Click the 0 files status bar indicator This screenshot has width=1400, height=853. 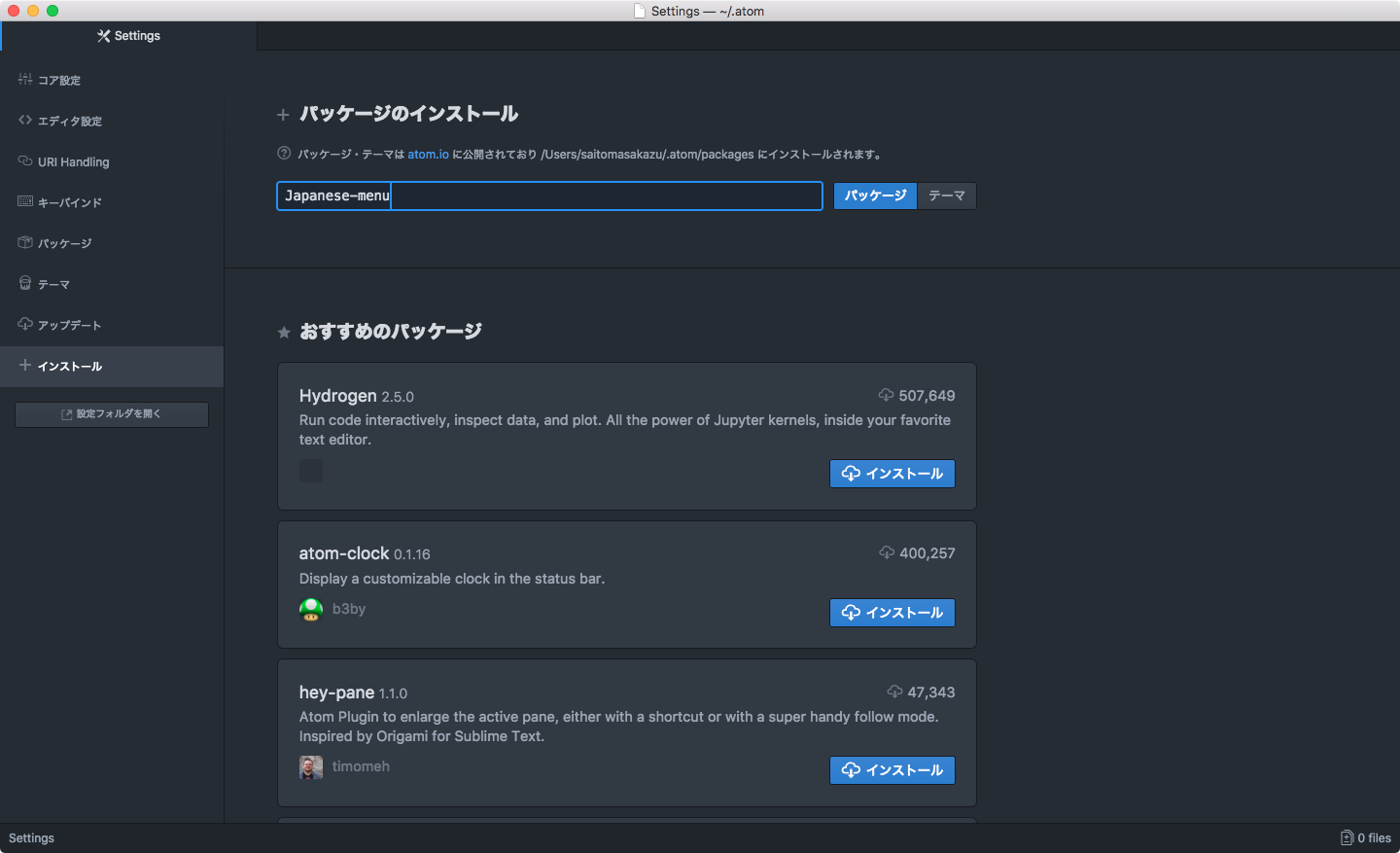click(x=1366, y=838)
